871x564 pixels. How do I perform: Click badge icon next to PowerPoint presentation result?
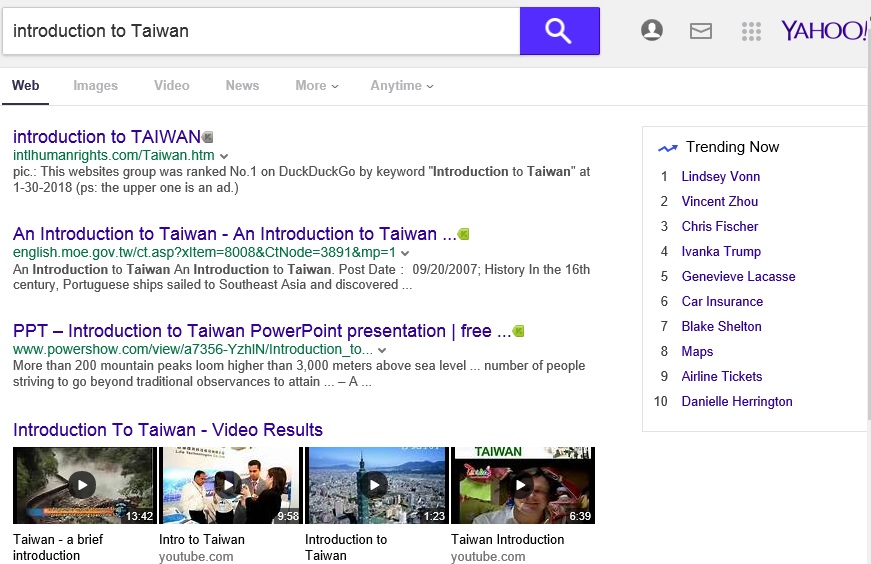(518, 331)
